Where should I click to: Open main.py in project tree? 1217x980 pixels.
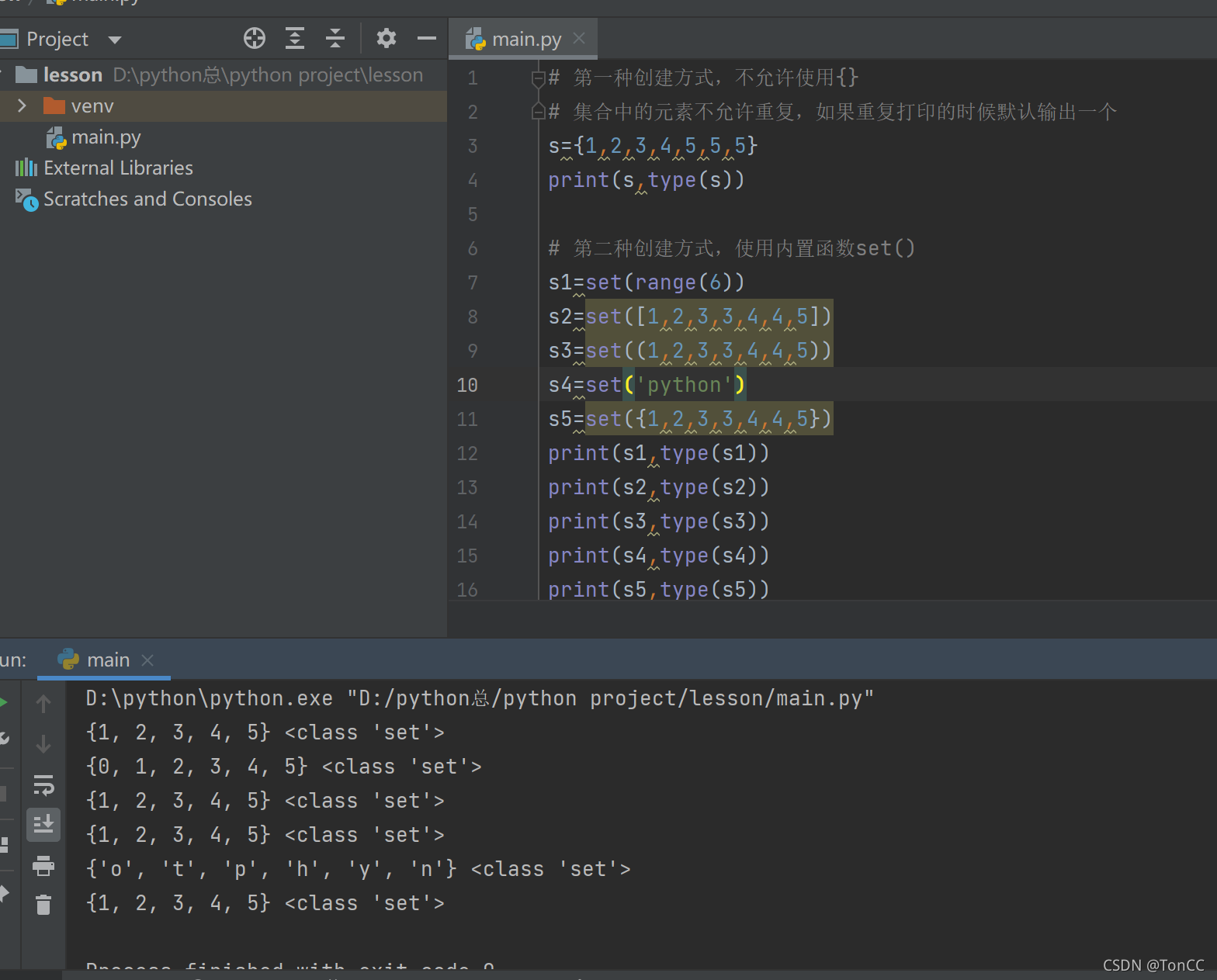click(x=94, y=137)
